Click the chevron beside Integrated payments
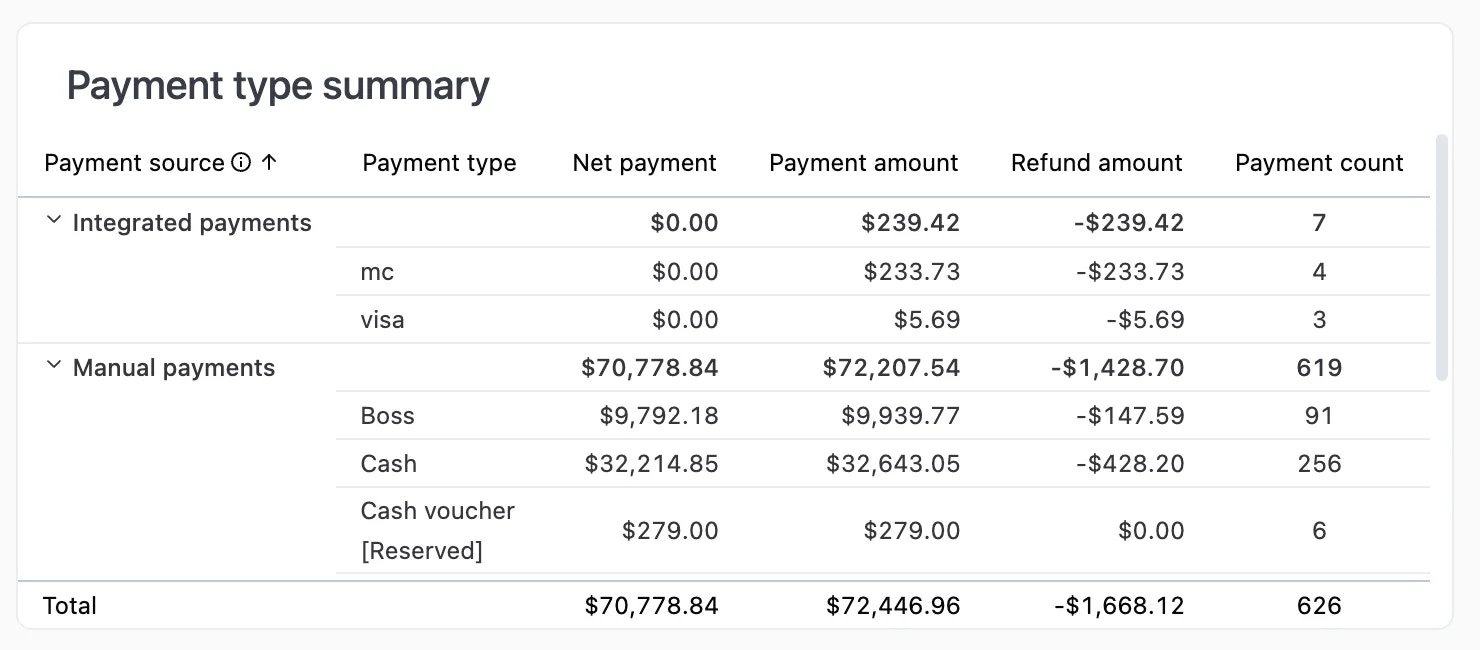The width and height of the screenshot is (1480, 650). tap(53, 222)
